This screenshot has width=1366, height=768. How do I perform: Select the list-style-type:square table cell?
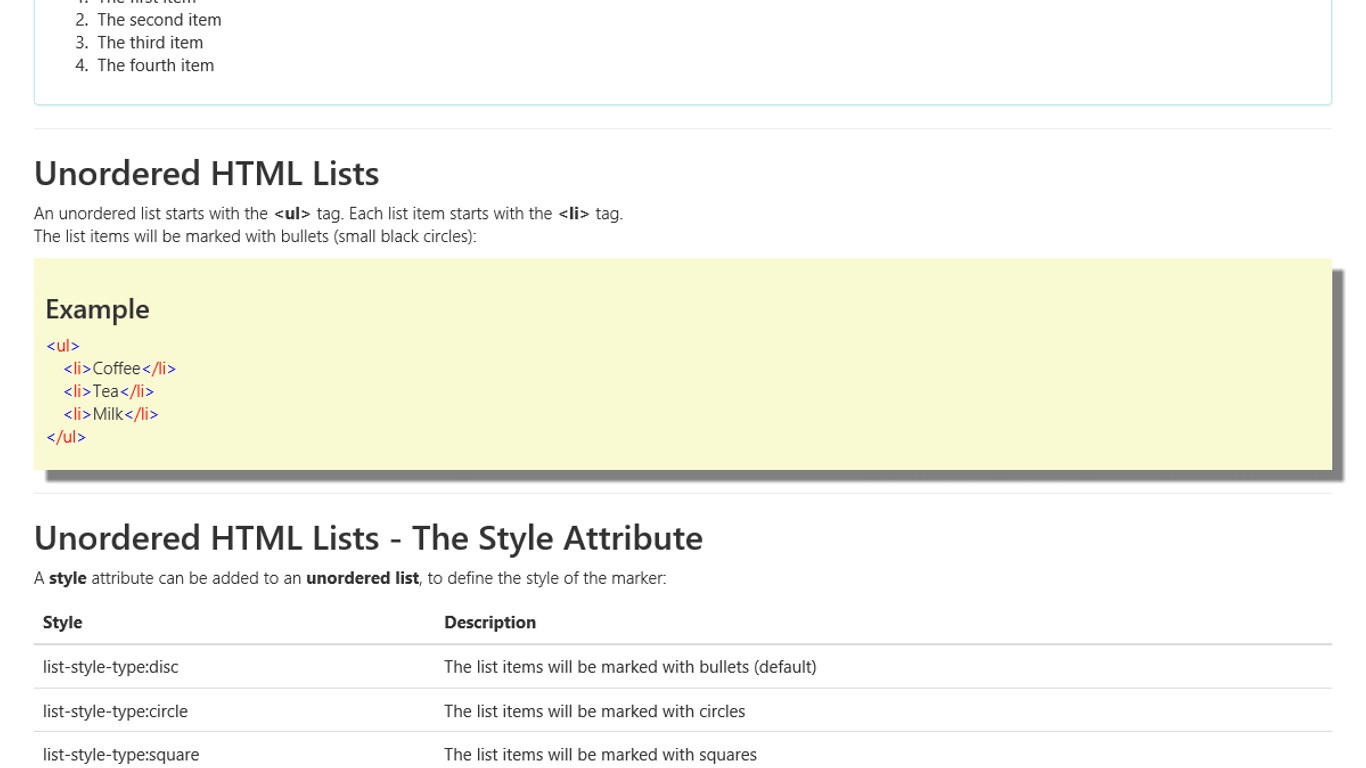point(121,755)
